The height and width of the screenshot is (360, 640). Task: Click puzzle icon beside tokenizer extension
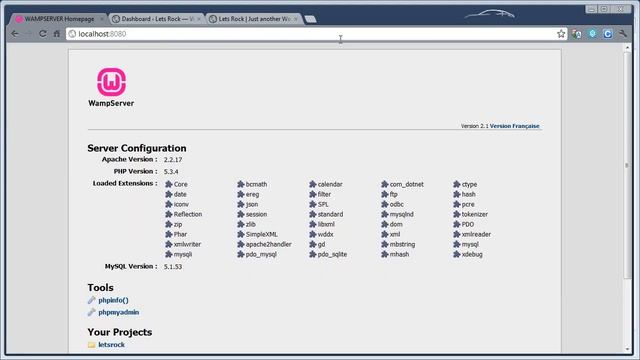tap(456, 214)
